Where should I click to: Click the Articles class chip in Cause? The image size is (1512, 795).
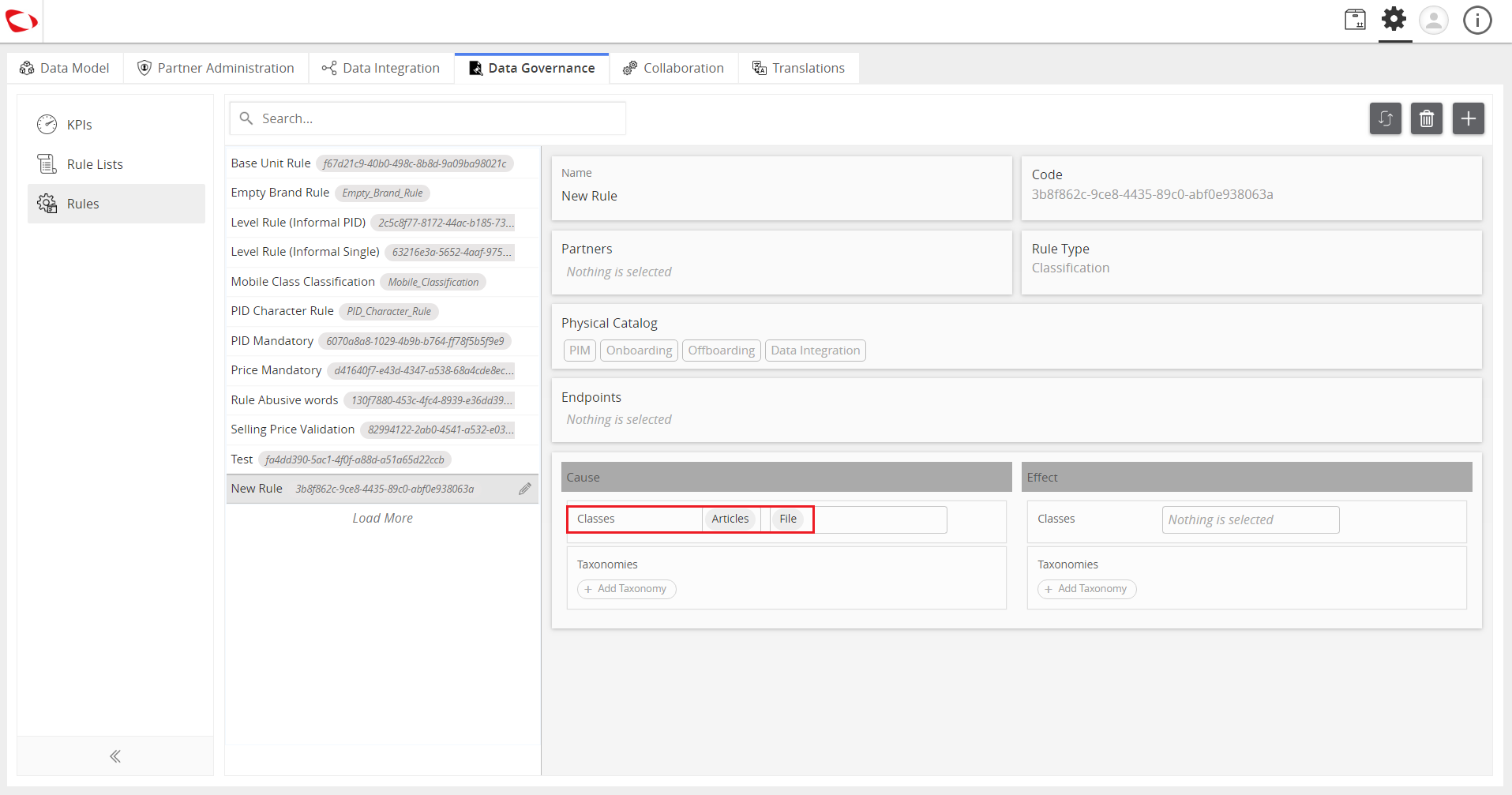tap(730, 519)
